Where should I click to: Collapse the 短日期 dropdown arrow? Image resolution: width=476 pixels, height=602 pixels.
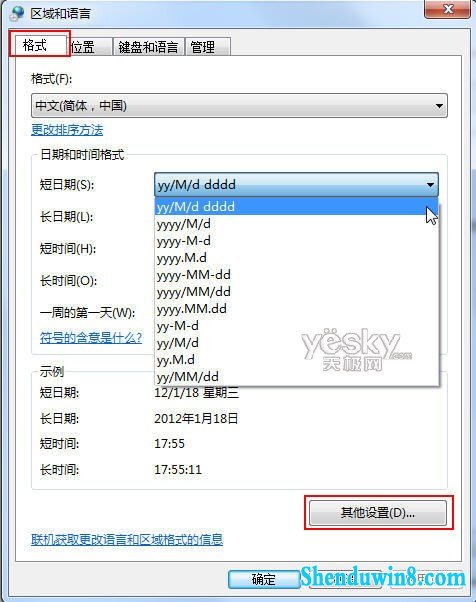430,185
